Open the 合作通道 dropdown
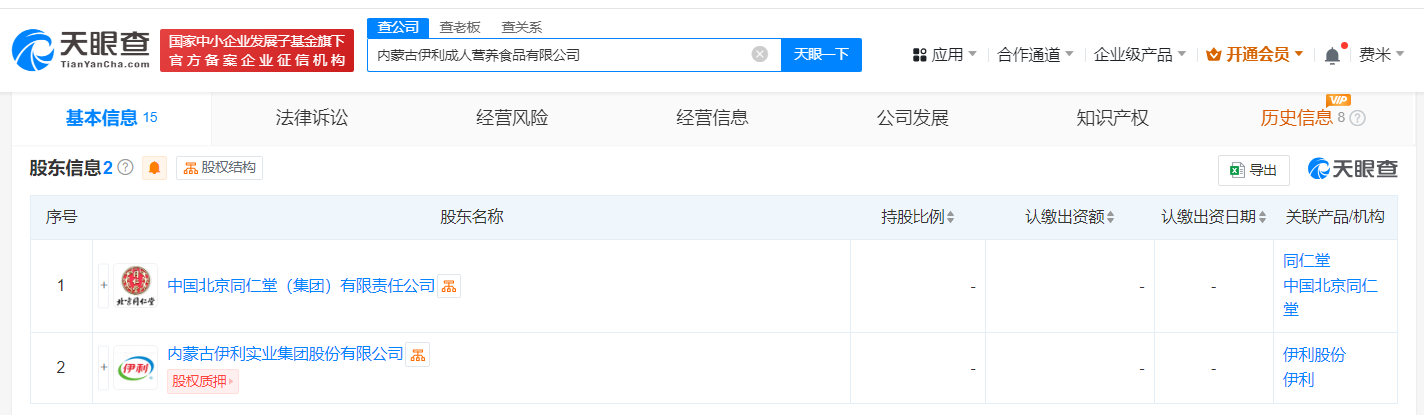 tap(1035, 55)
